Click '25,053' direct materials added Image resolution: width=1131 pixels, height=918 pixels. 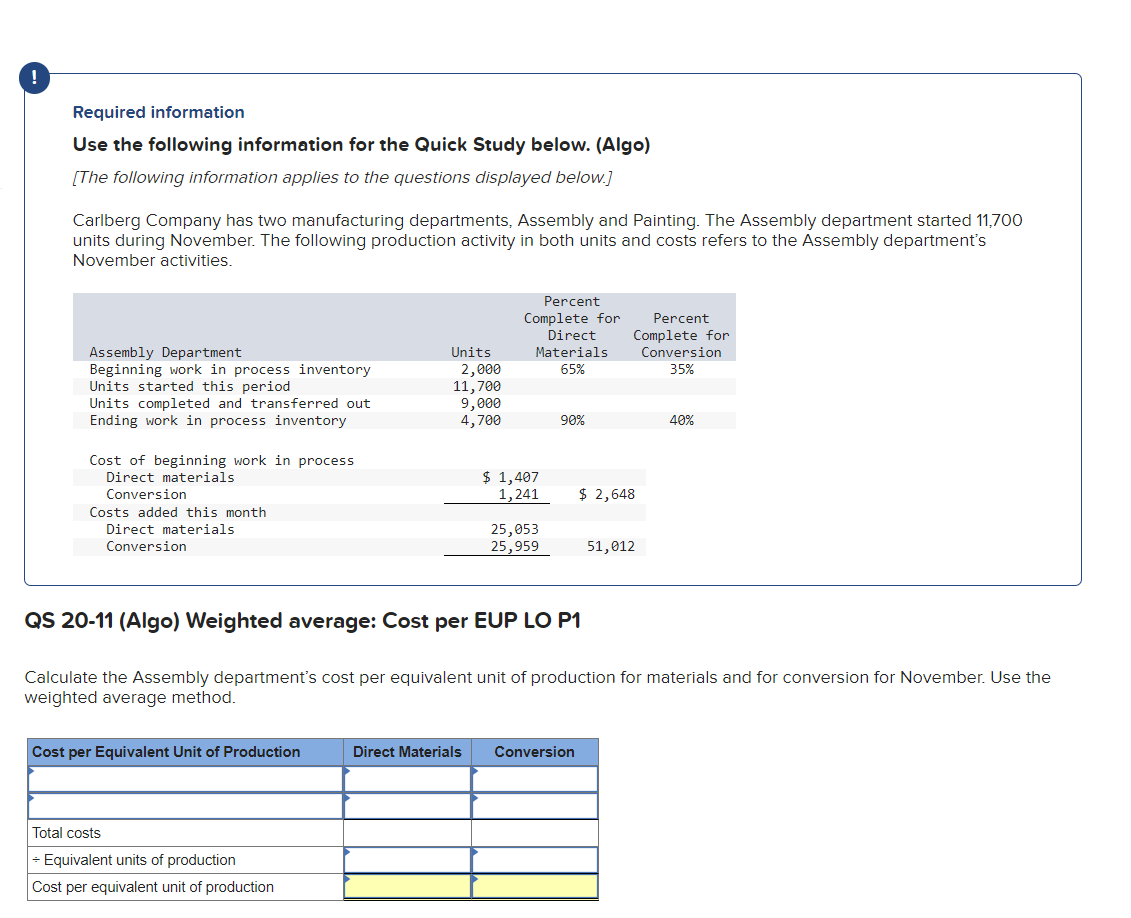point(515,529)
